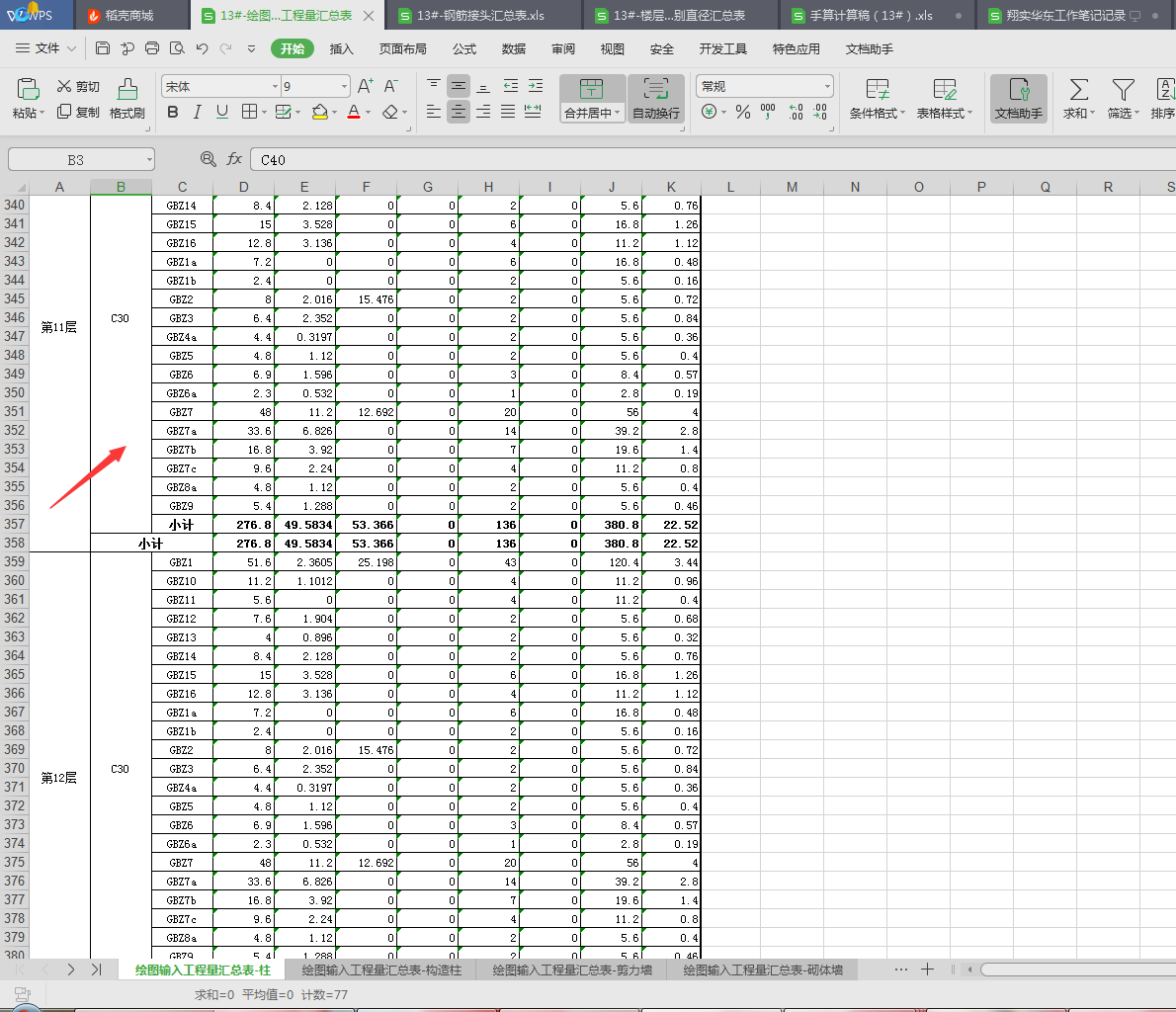Viewport: 1176px width, 1012px height.
Task: Open the number format dropdown (常规)
Action: [827, 86]
